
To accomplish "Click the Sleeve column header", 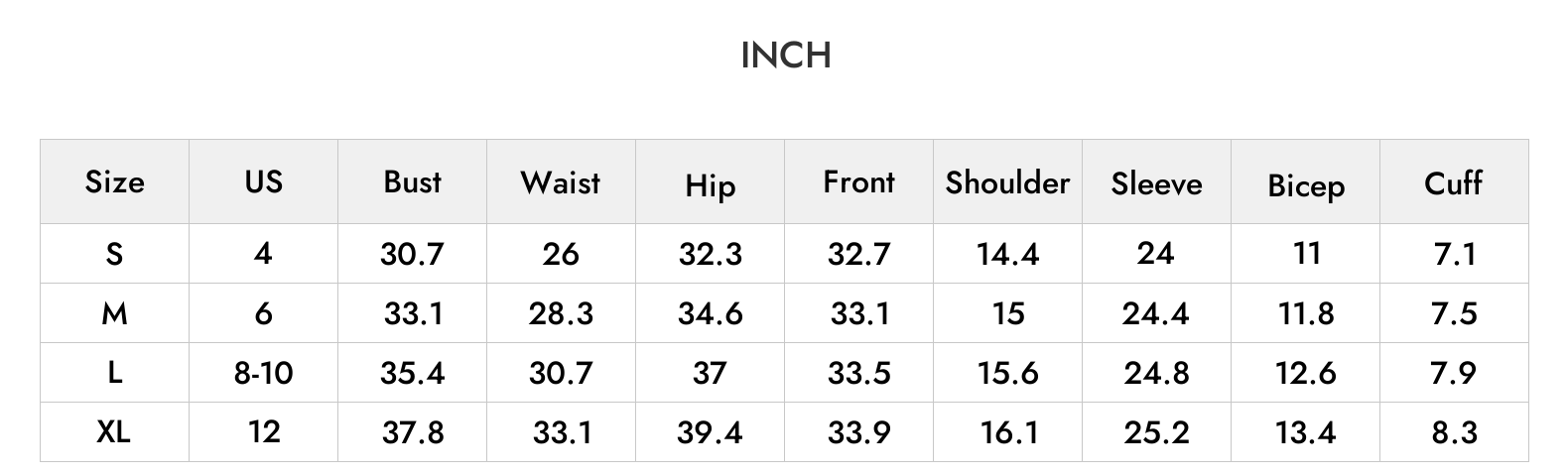I will point(1156,183).
